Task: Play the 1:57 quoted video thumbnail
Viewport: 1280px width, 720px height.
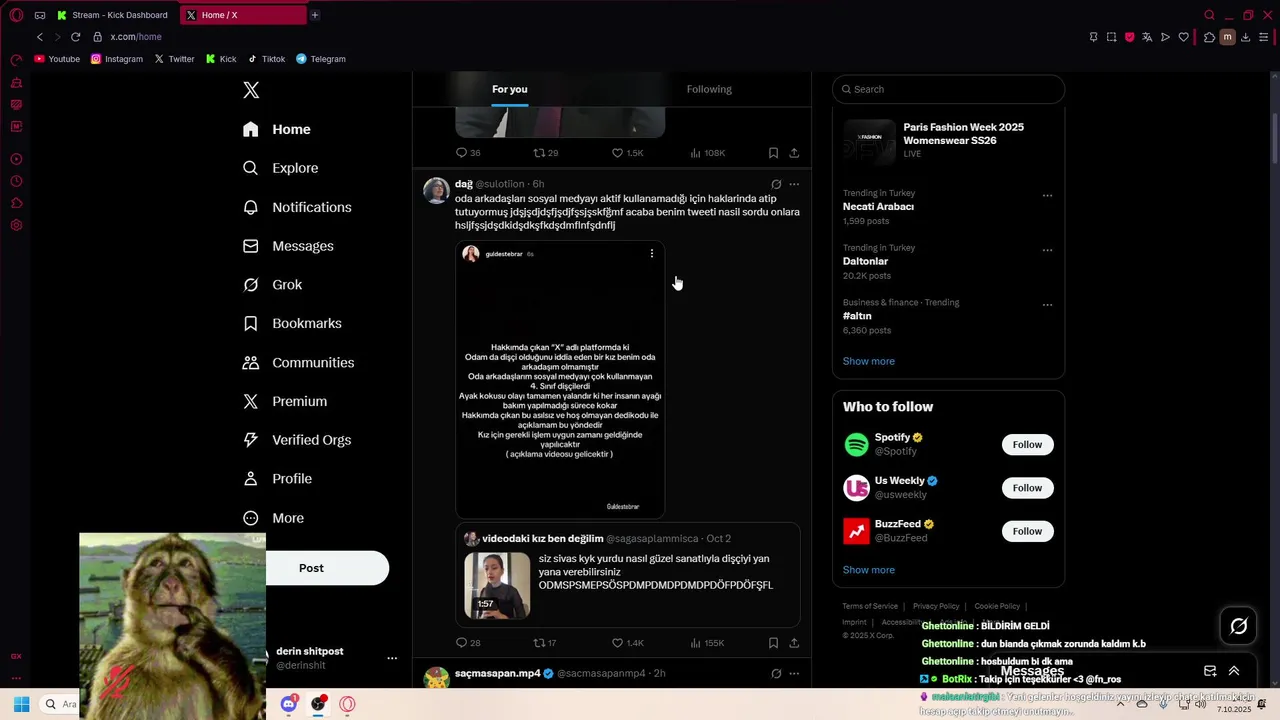Action: pos(497,586)
